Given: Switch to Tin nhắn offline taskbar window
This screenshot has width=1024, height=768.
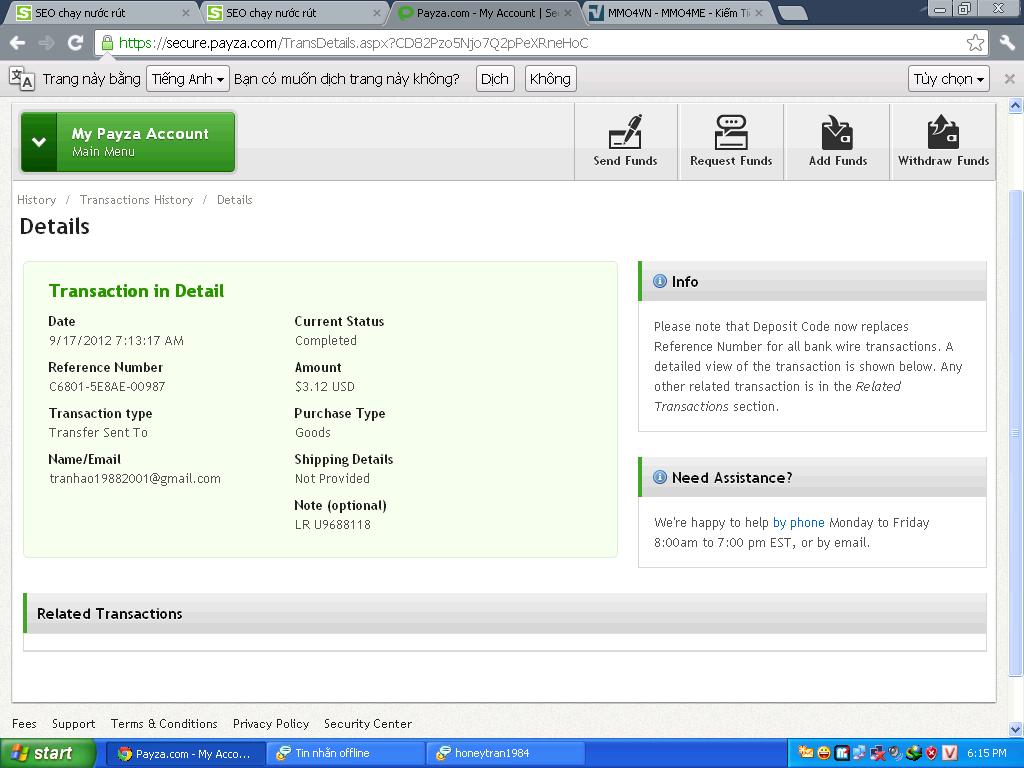Looking at the screenshot, I should click(x=345, y=753).
